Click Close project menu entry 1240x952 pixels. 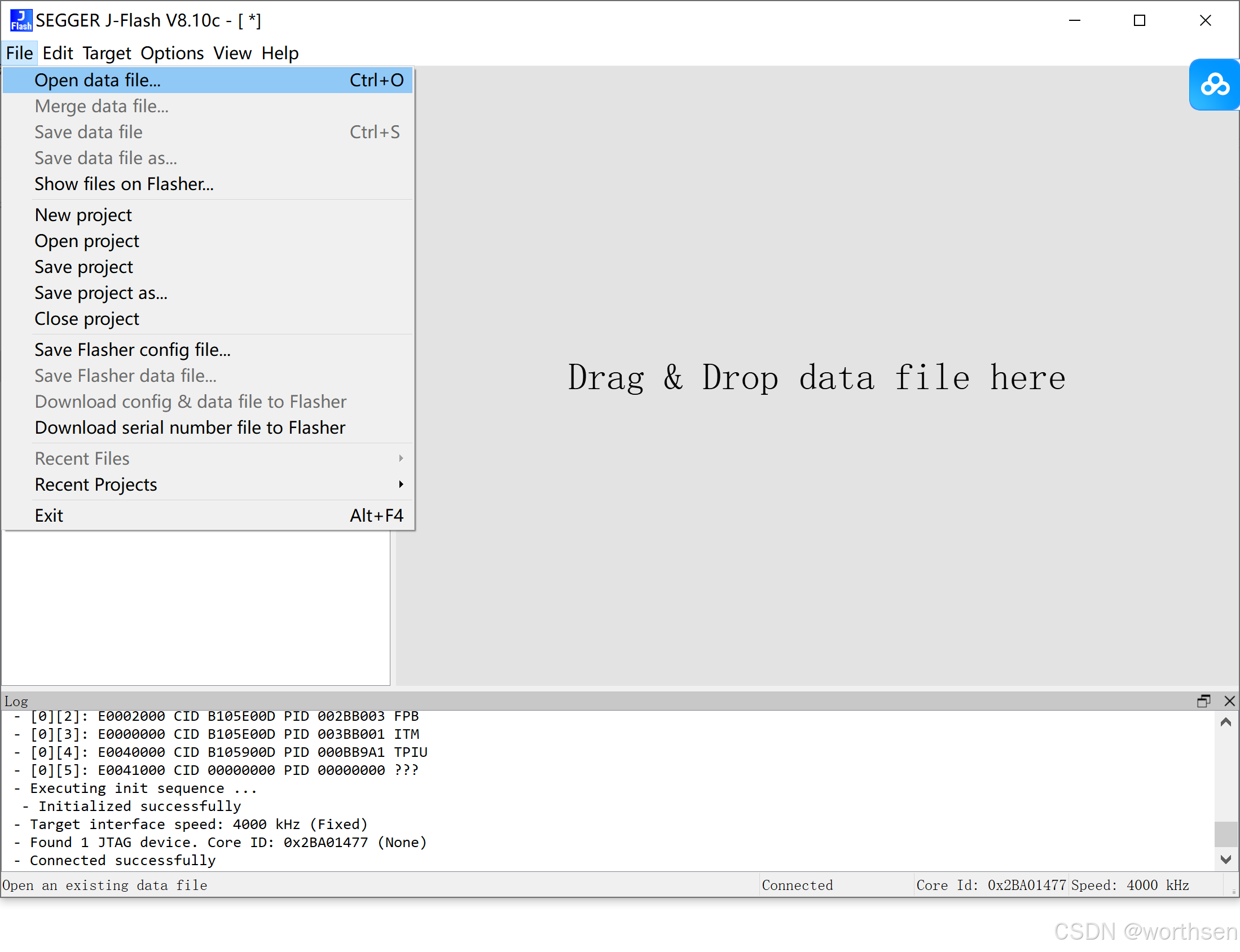pyautogui.click(x=87, y=319)
